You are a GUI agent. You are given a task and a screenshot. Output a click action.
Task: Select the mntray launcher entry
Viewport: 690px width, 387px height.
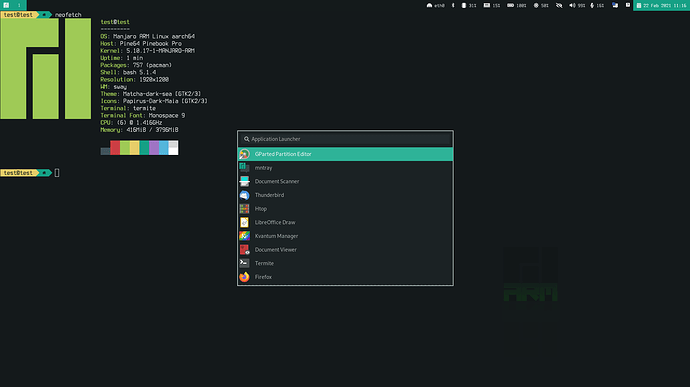click(x=345, y=168)
